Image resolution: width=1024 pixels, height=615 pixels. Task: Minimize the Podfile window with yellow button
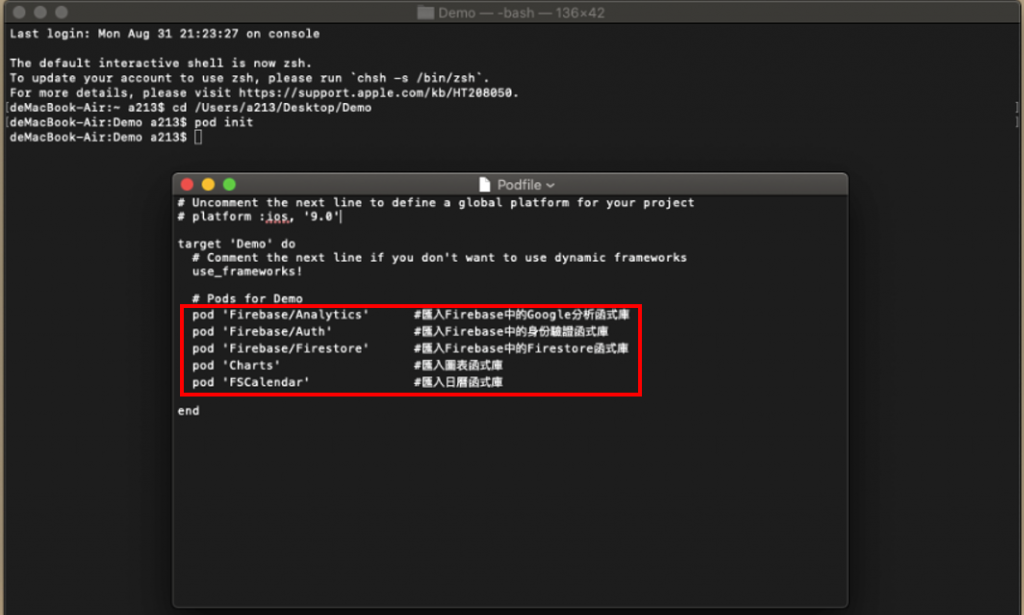pos(208,184)
